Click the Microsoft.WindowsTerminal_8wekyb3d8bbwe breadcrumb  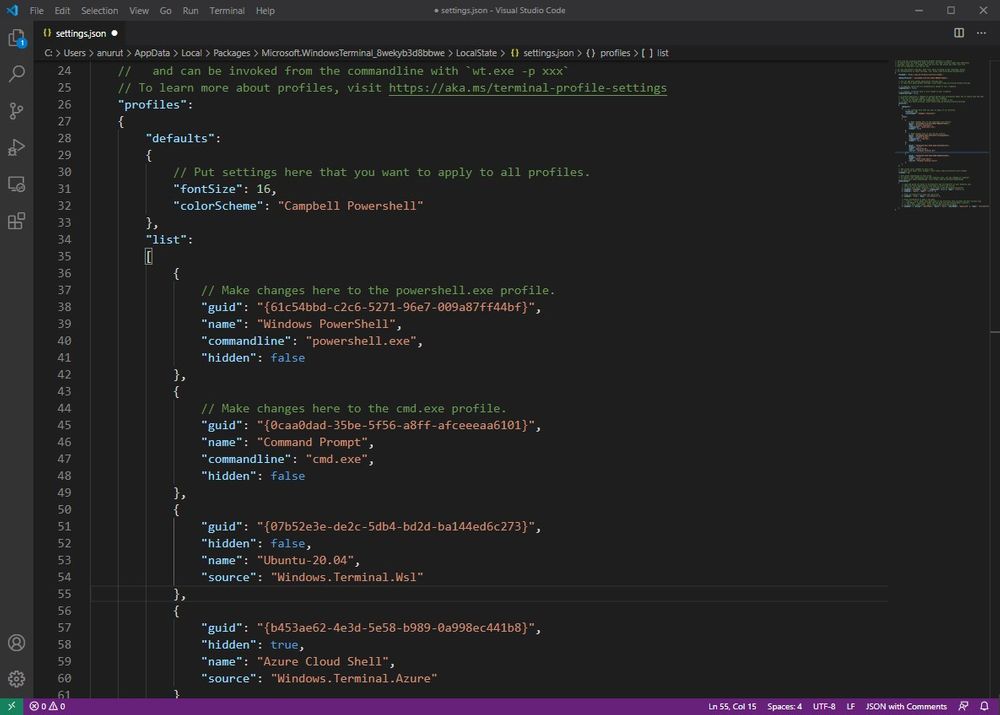click(x=353, y=53)
